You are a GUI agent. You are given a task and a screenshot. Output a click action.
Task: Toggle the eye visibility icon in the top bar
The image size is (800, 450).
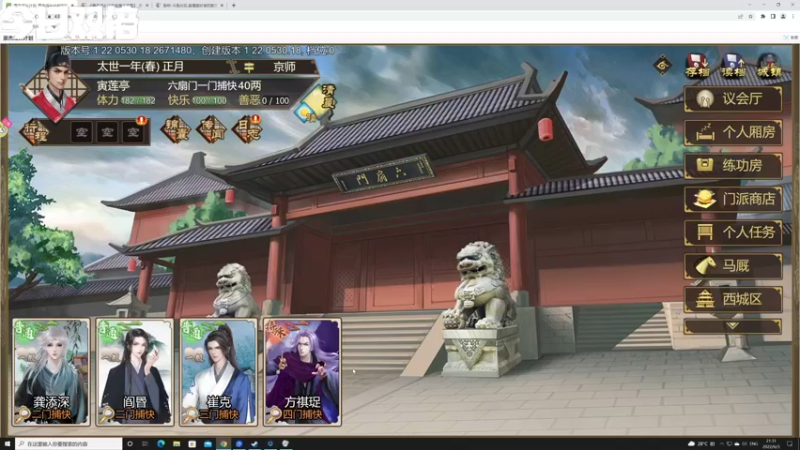tap(662, 65)
